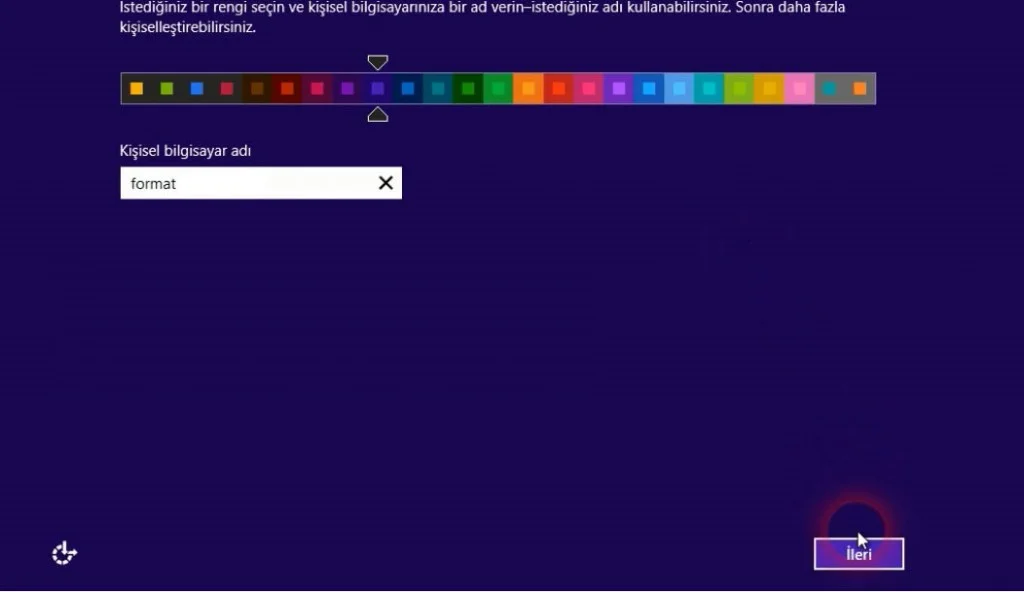Pick the first swatch with yellow square
Screen dimensions: 1024x592
(137, 89)
